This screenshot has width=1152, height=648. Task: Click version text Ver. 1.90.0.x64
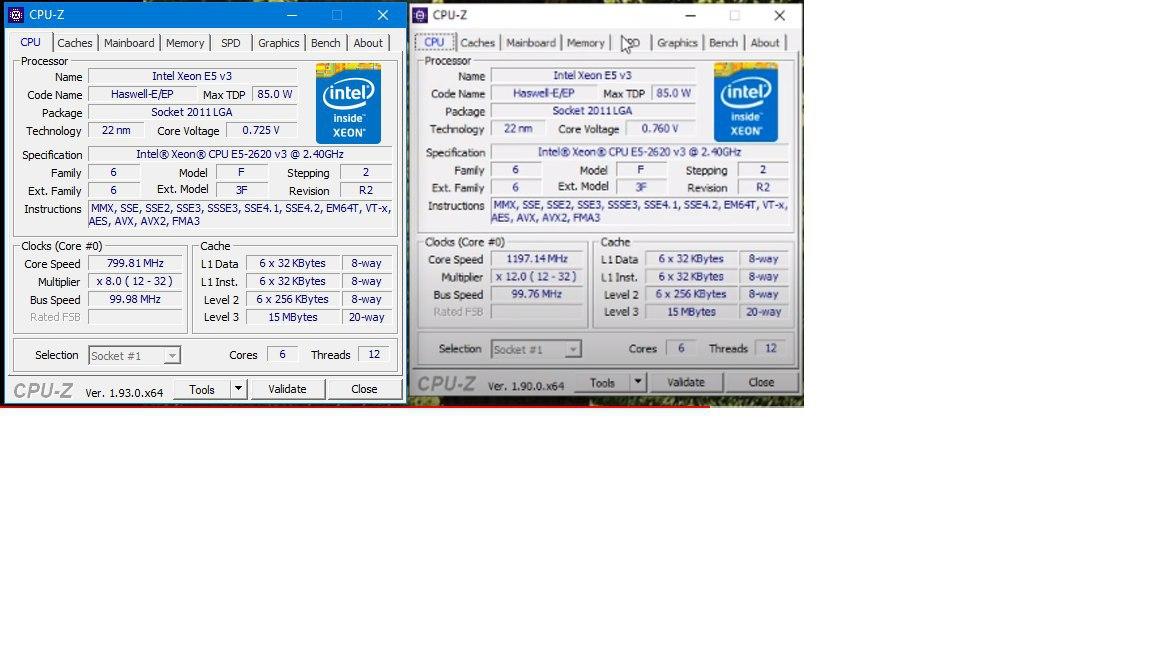pos(526,386)
